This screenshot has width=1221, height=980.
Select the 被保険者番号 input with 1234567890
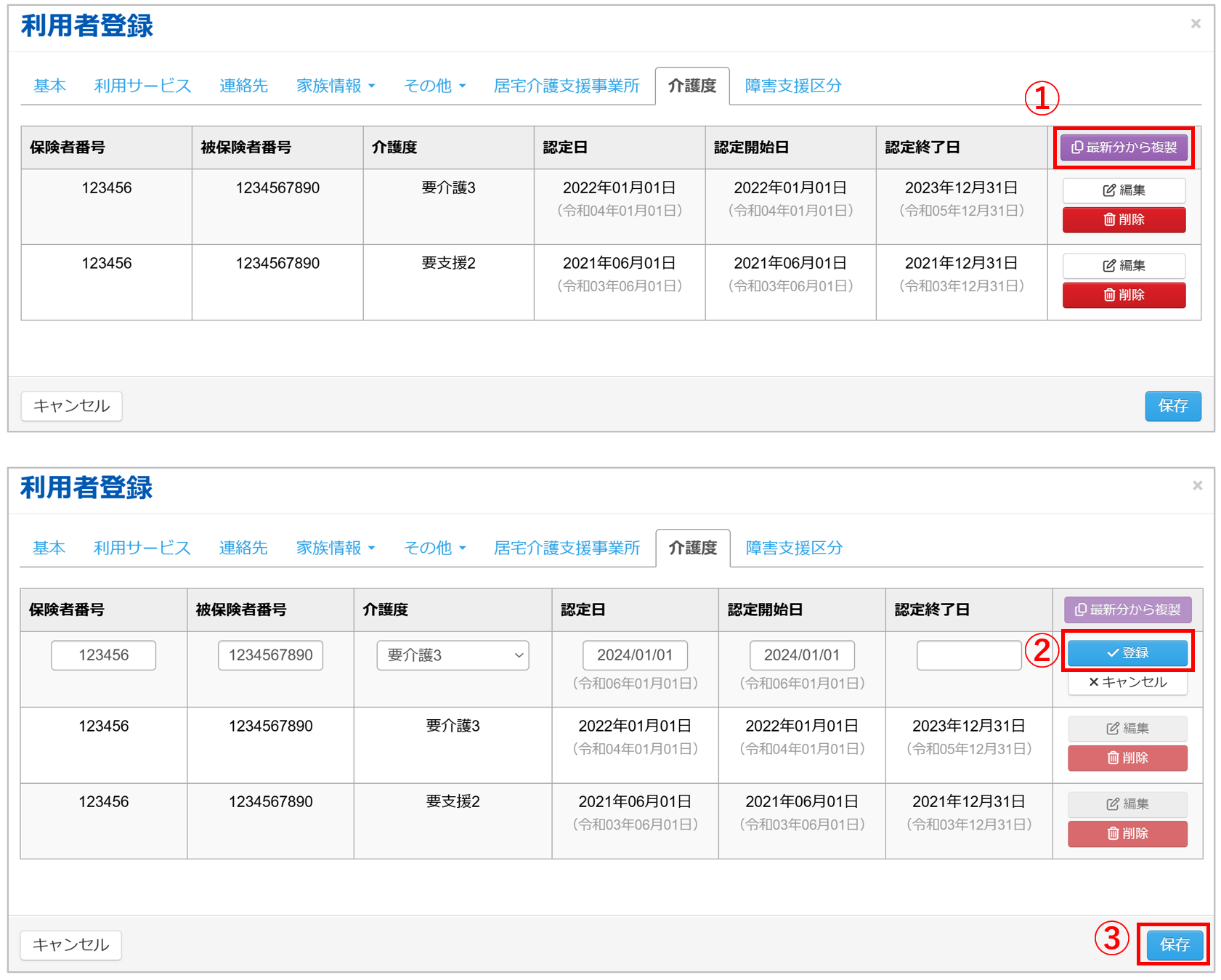(x=270, y=655)
